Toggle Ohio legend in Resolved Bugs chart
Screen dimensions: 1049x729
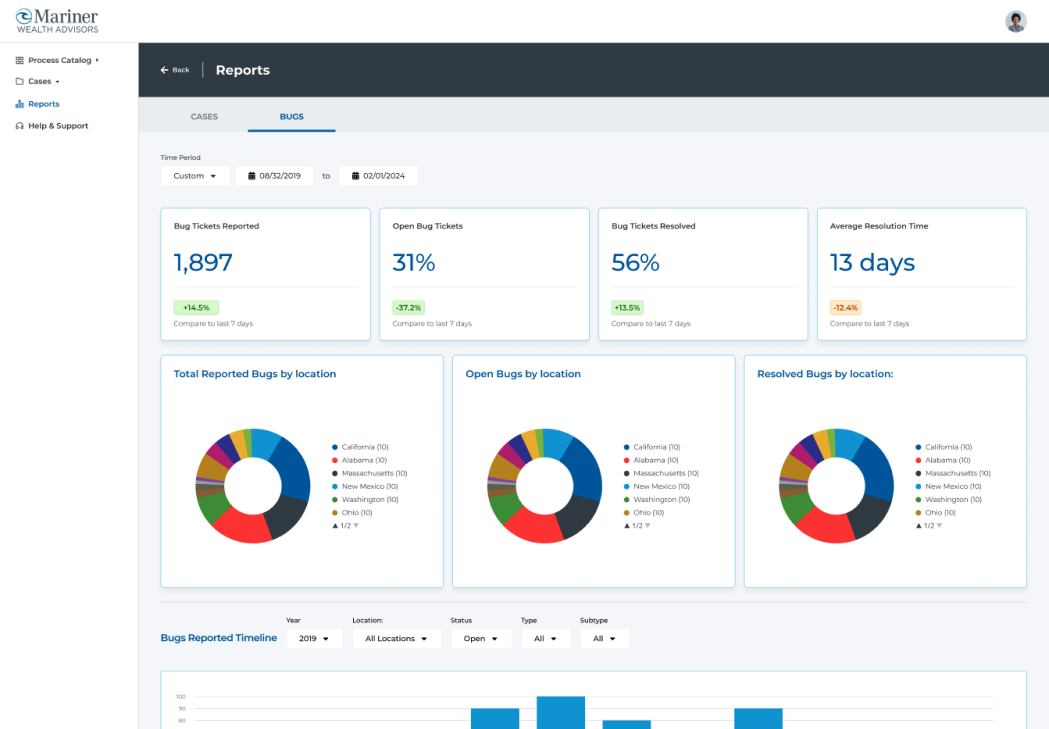[937, 512]
